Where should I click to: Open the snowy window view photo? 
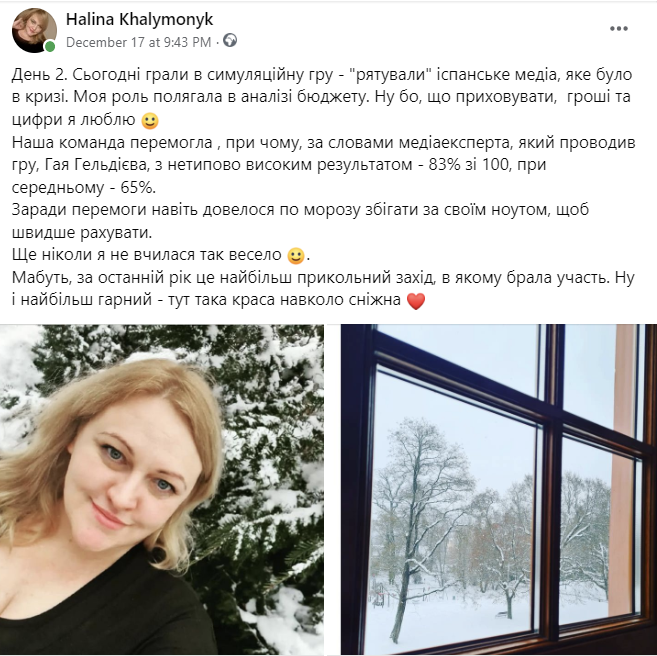point(499,490)
